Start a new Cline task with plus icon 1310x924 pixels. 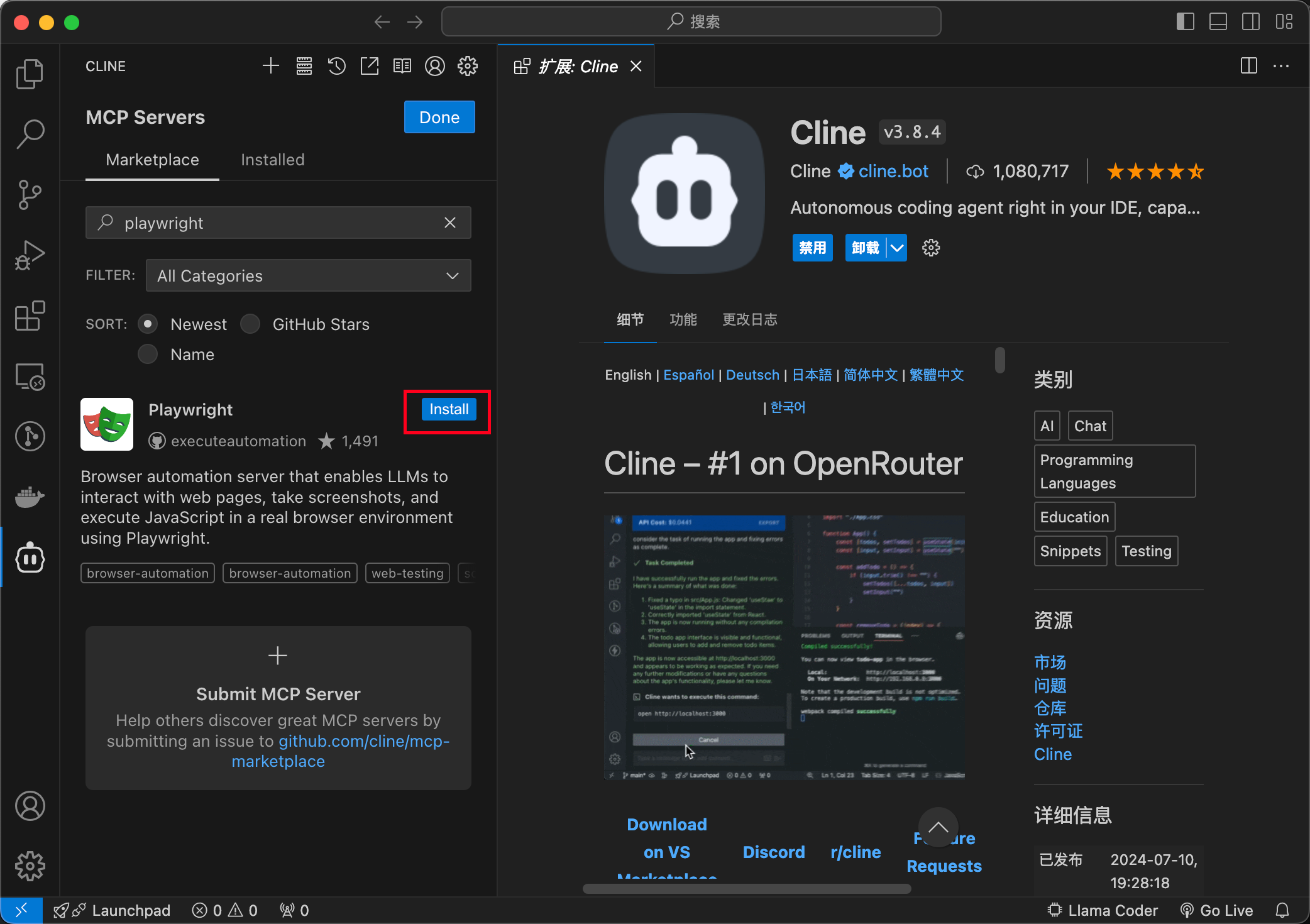(x=271, y=66)
